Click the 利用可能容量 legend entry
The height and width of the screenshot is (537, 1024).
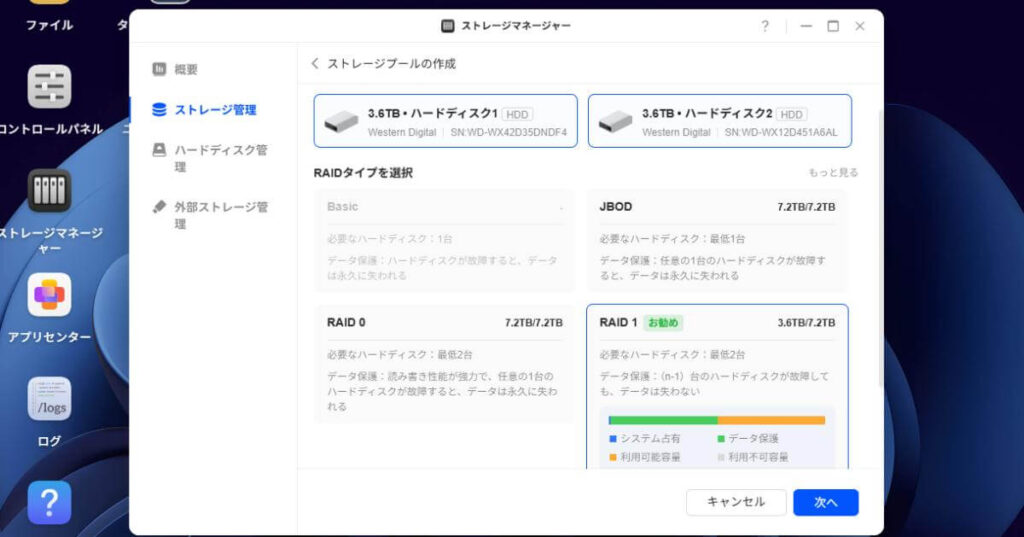pyautogui.click(x=645, y=457)
